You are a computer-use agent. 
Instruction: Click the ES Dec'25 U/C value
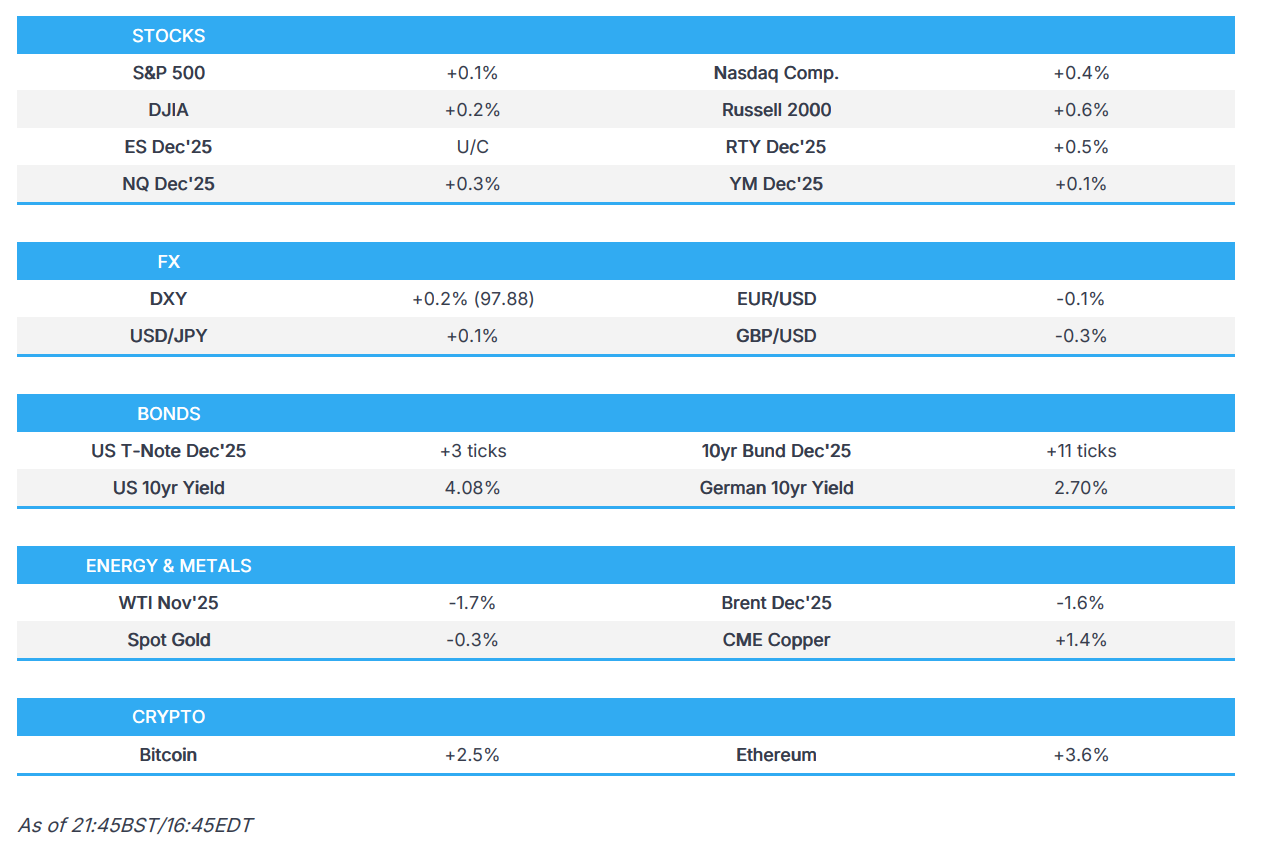point(472,147)
